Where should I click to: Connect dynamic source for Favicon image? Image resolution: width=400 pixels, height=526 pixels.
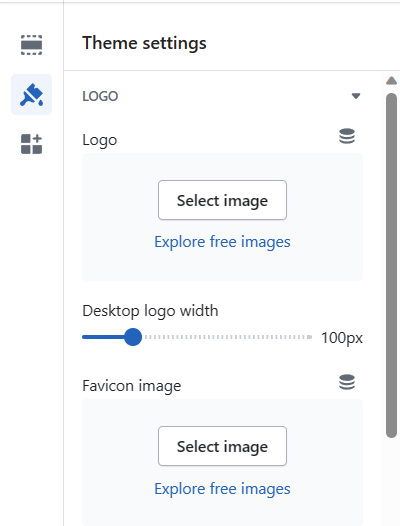[x=347, y=382]
